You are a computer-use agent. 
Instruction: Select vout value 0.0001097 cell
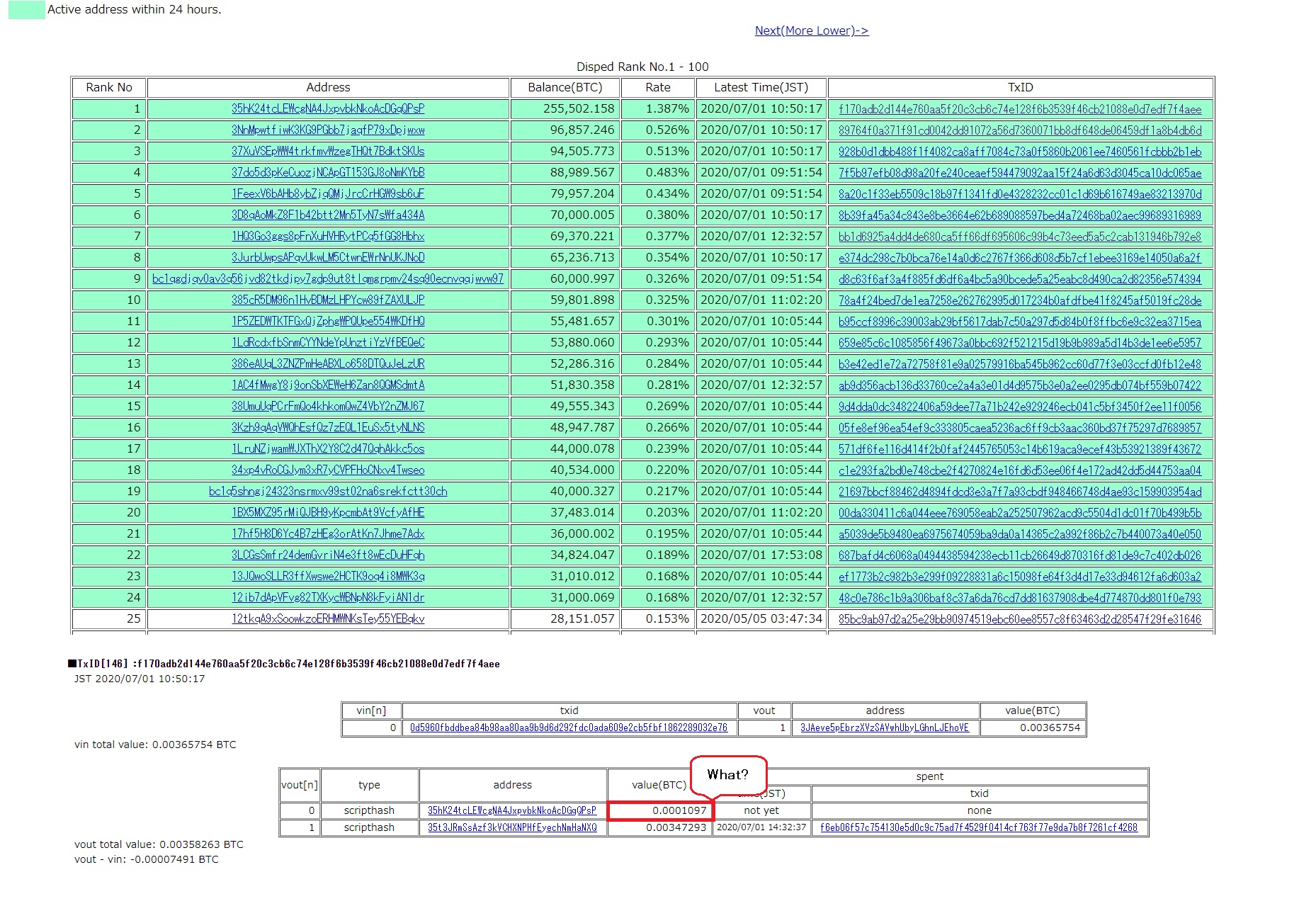[x=659, y=810]
